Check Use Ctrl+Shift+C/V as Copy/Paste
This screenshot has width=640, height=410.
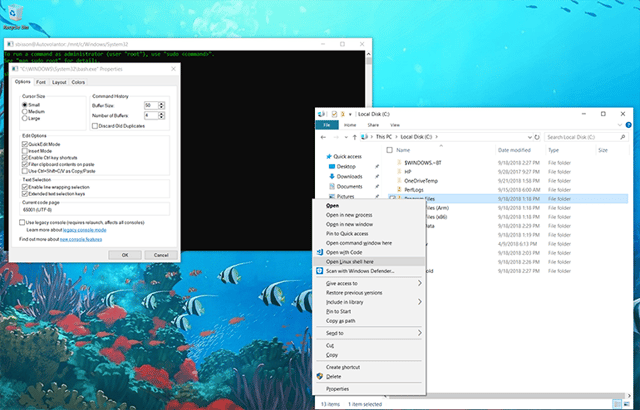tap(25, 171)
